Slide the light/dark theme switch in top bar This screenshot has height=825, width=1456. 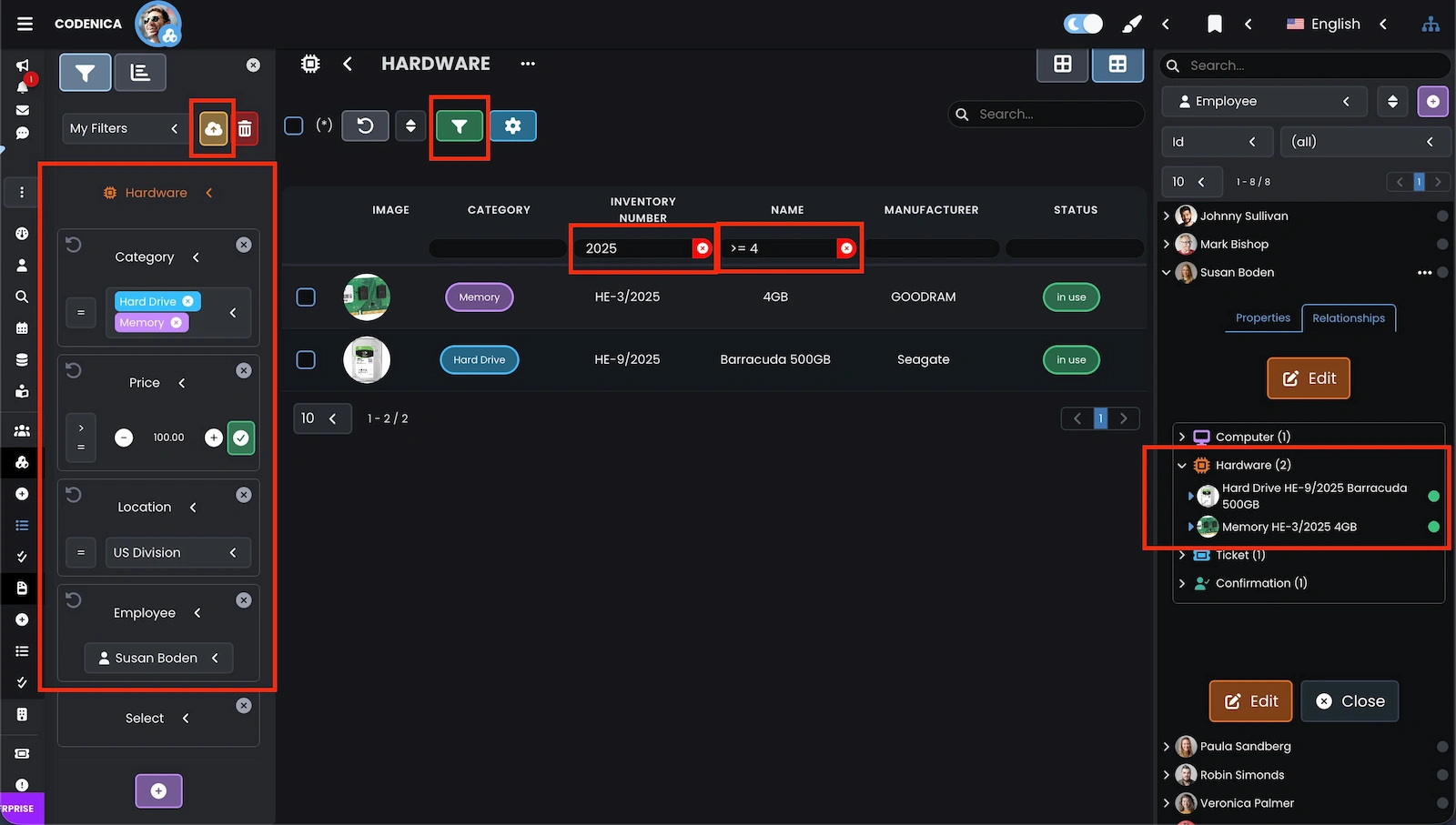coord(1082,23)
